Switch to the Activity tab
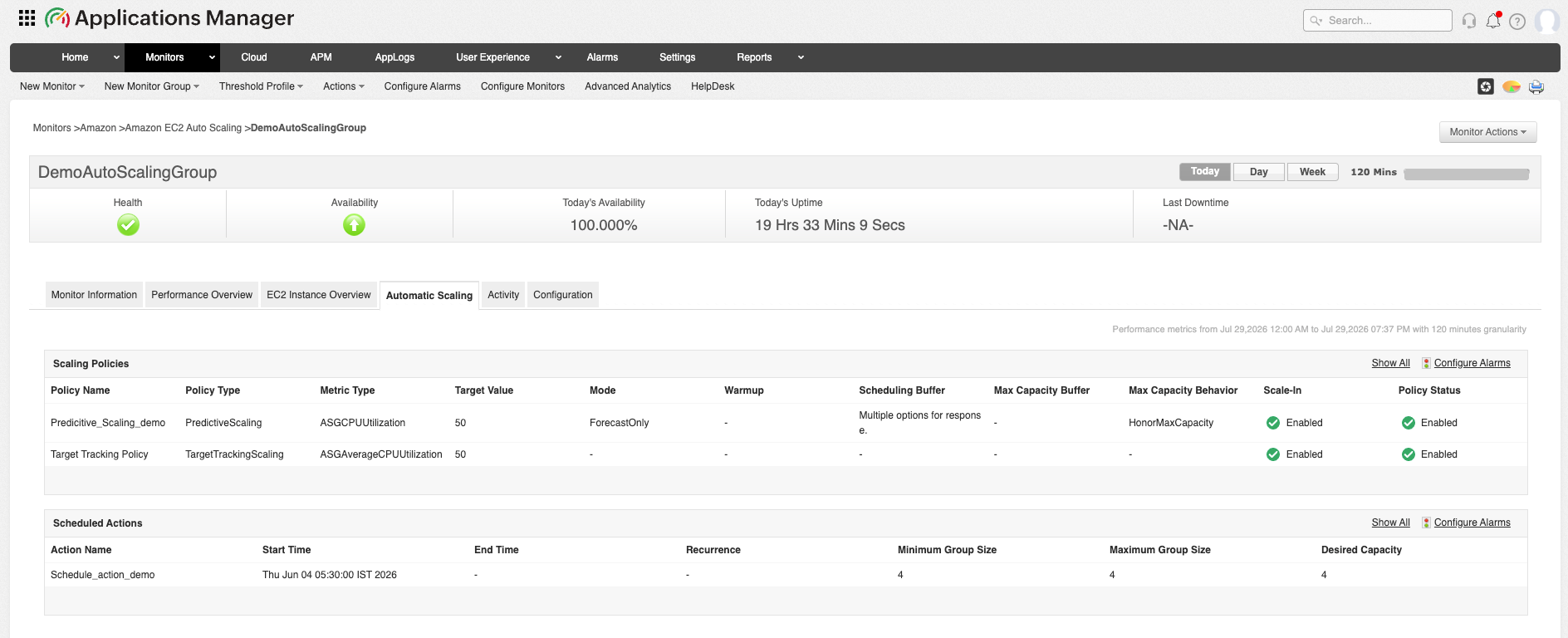 point(503,295)
